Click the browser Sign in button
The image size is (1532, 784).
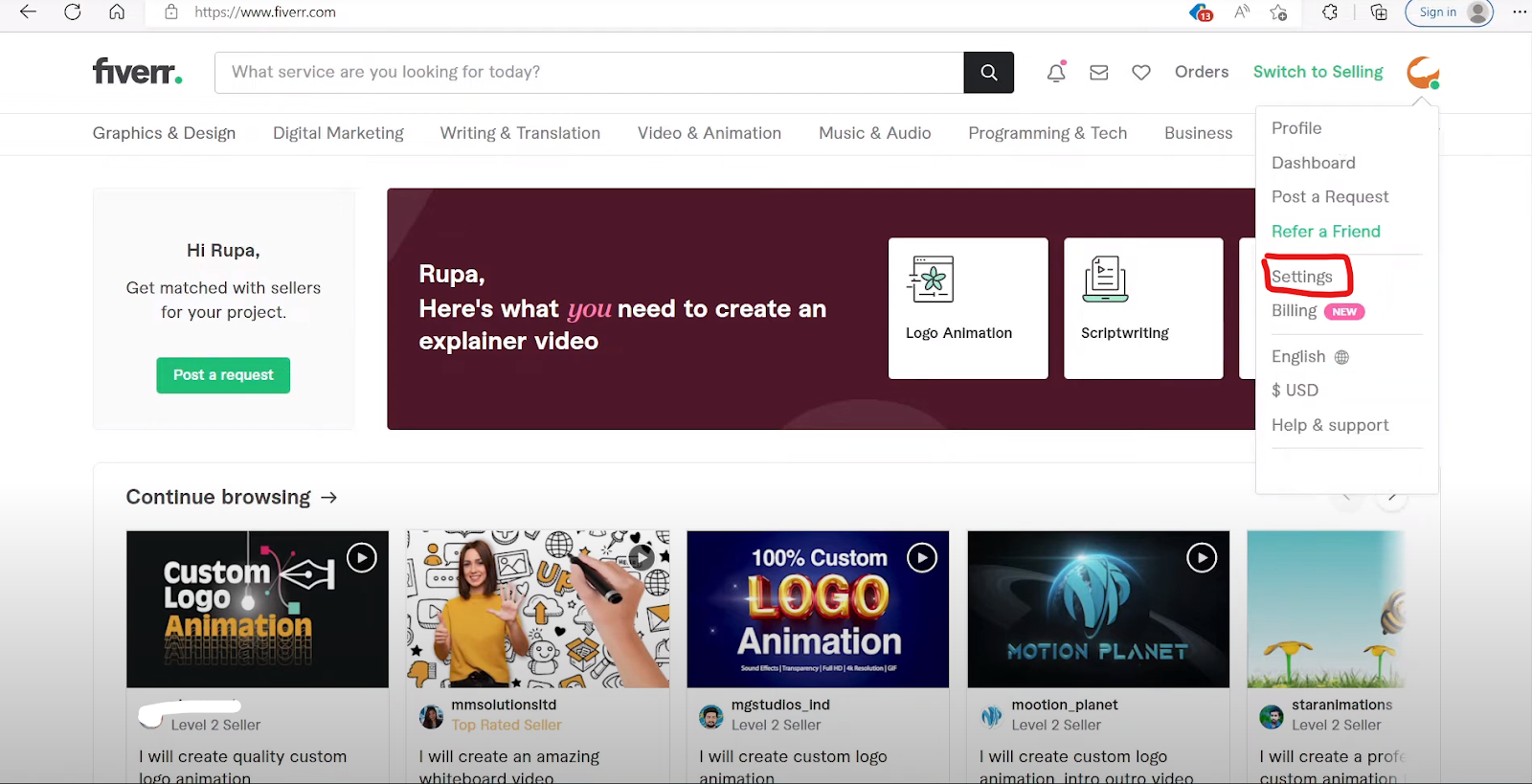tap(1449, 12)
